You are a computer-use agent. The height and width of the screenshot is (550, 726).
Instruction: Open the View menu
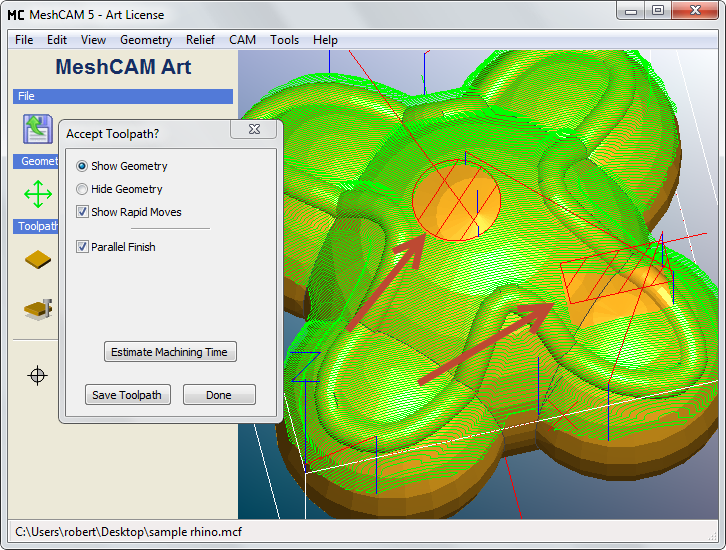[x=93, y=40]
